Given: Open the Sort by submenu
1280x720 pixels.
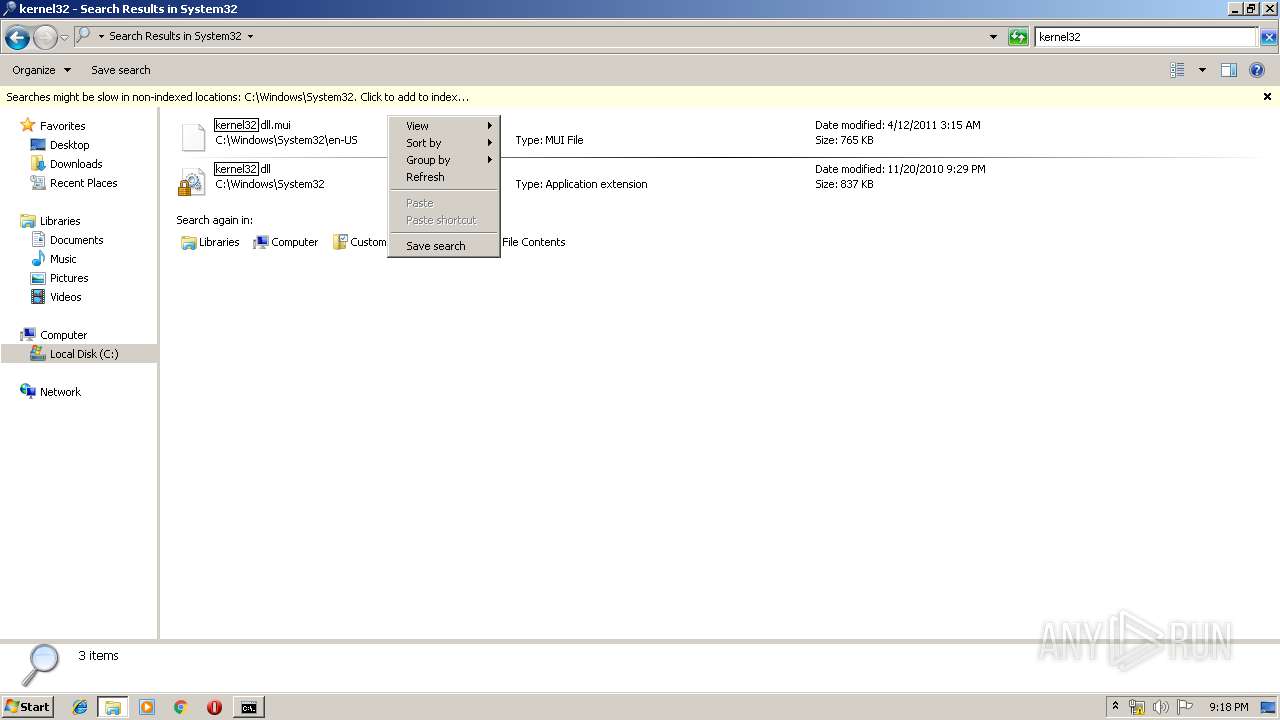Looking at the screenshot, I should [x=444, y=143].
